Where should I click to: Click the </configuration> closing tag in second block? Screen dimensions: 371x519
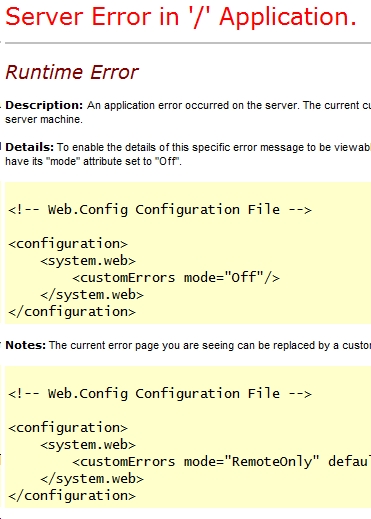[x=72, y=496]
